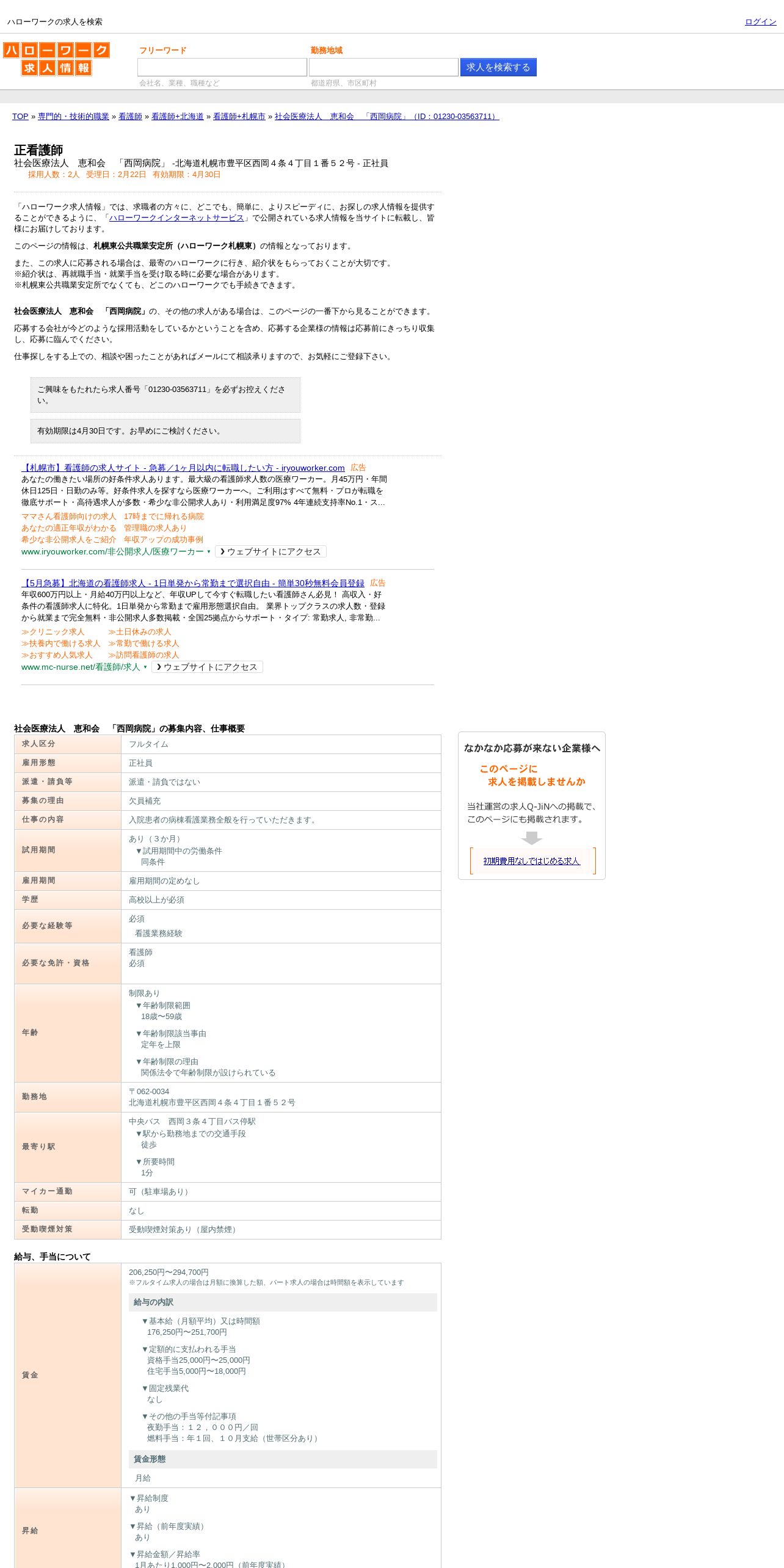
Task: Open 初期費用なしではじめる求人 link
Action: pyautogui.click(x=531, y=861)
